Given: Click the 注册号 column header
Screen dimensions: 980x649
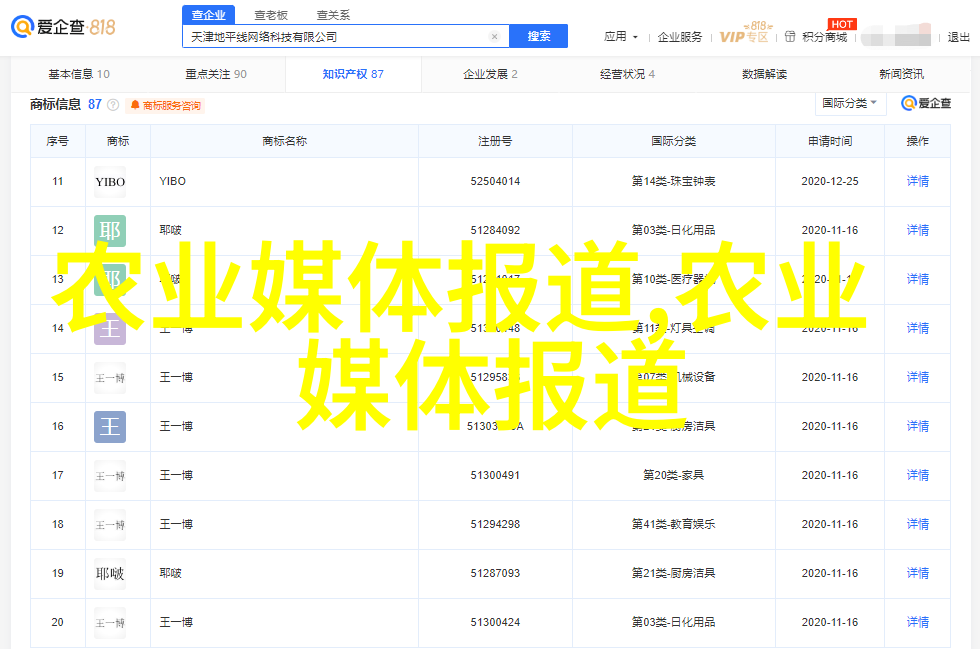Looking at the screenshot, I should 495,141.
